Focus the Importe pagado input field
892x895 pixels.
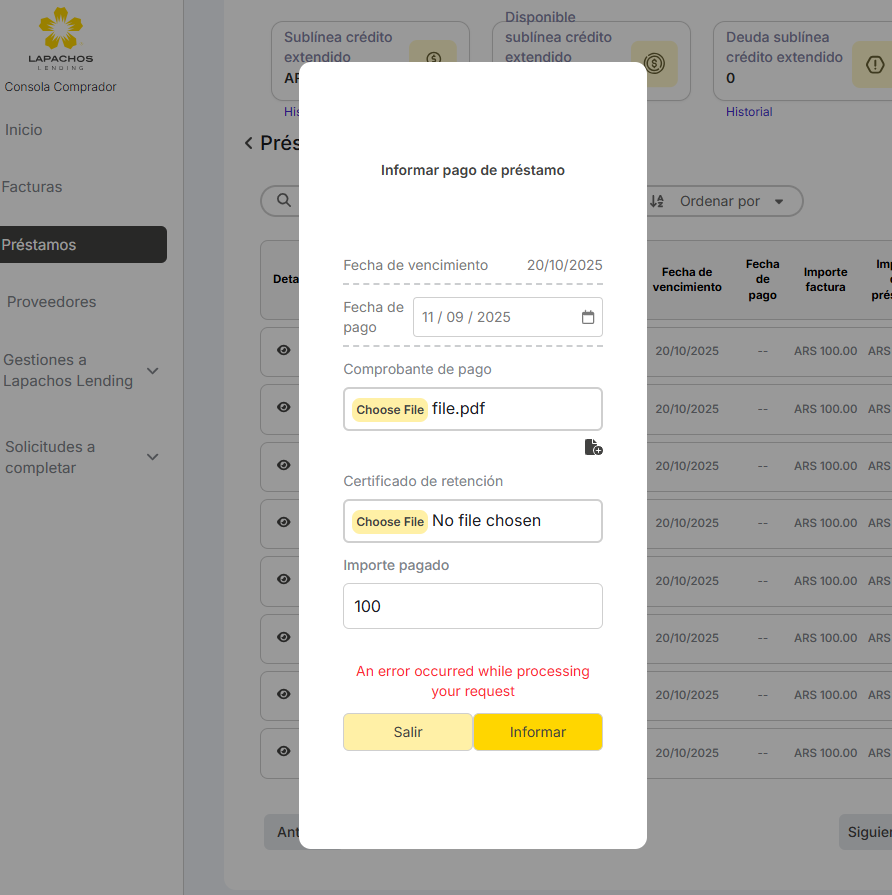coord(472,606)
